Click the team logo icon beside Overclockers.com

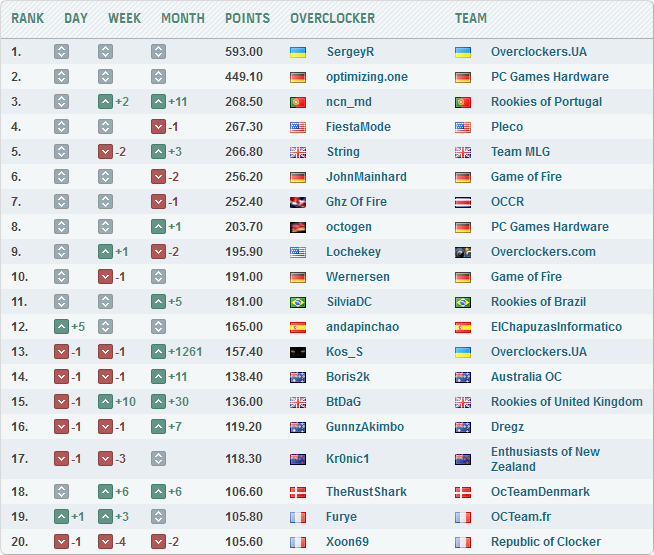click(463, 252)
